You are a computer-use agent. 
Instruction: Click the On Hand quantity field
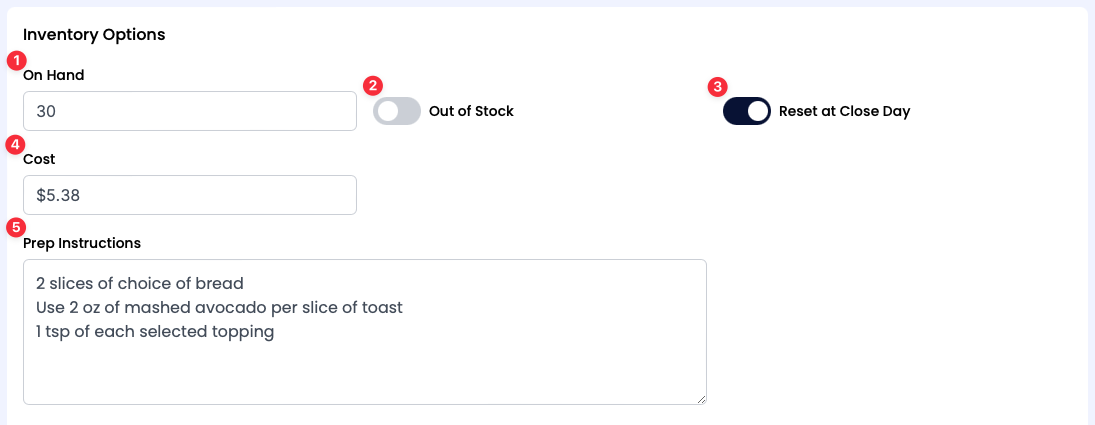[189, 111]
